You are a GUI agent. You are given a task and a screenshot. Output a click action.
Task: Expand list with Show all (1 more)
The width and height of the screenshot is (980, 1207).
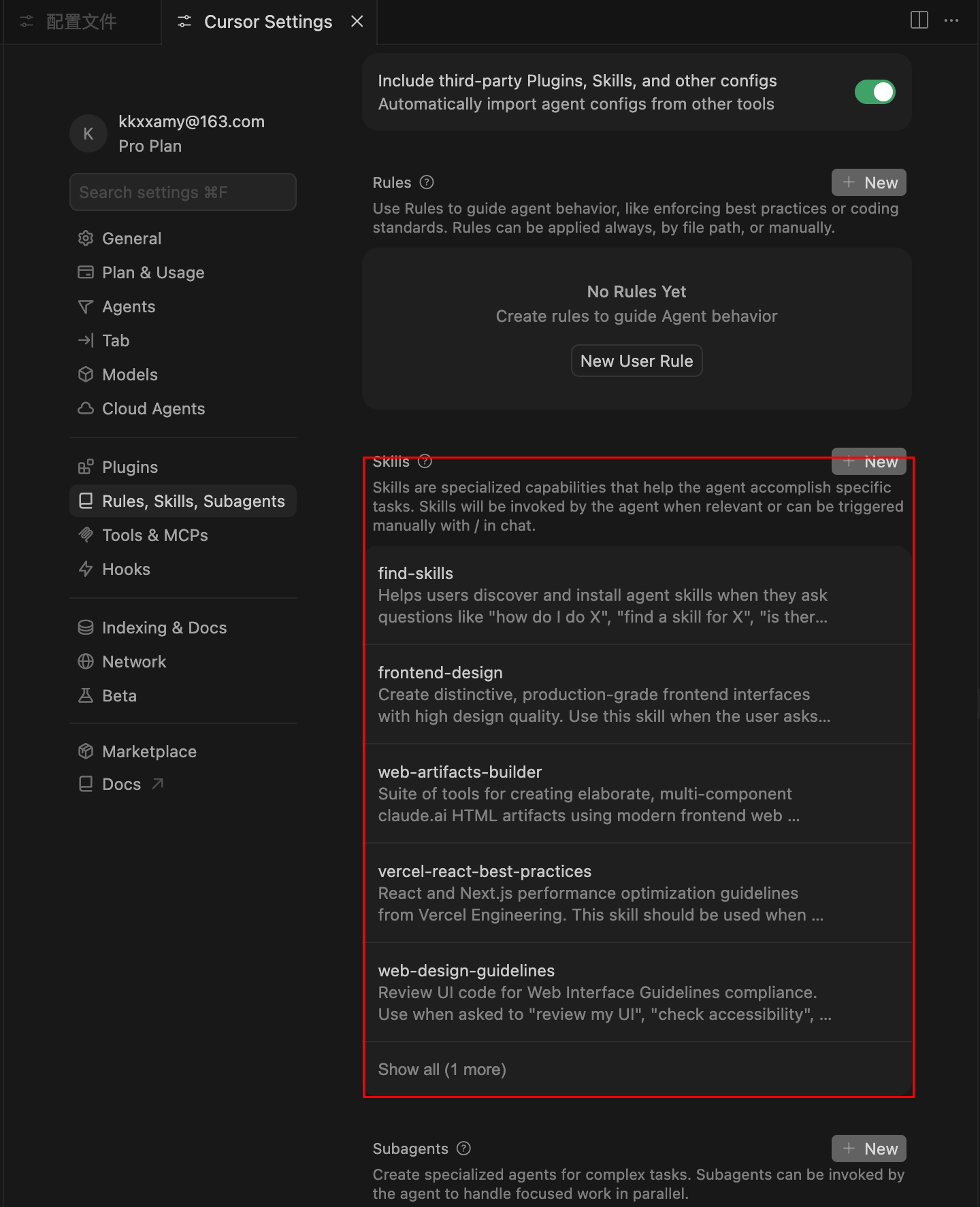442,1070
